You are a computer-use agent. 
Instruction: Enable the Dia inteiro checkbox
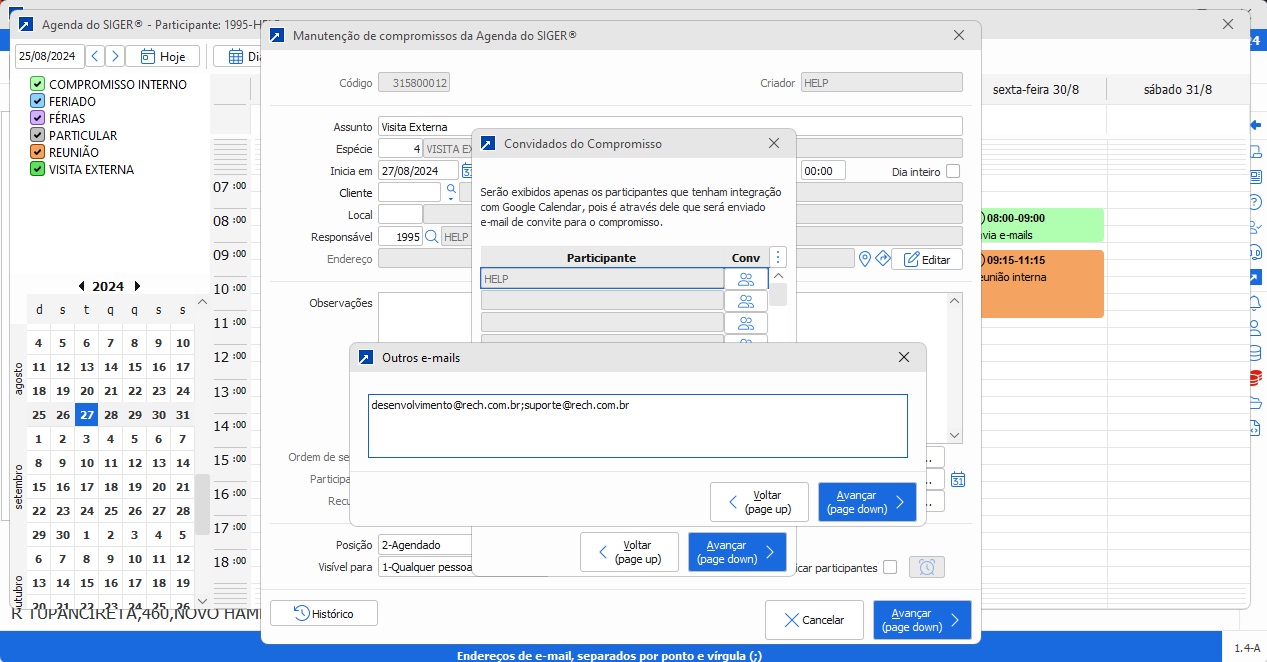coord(953,171)
